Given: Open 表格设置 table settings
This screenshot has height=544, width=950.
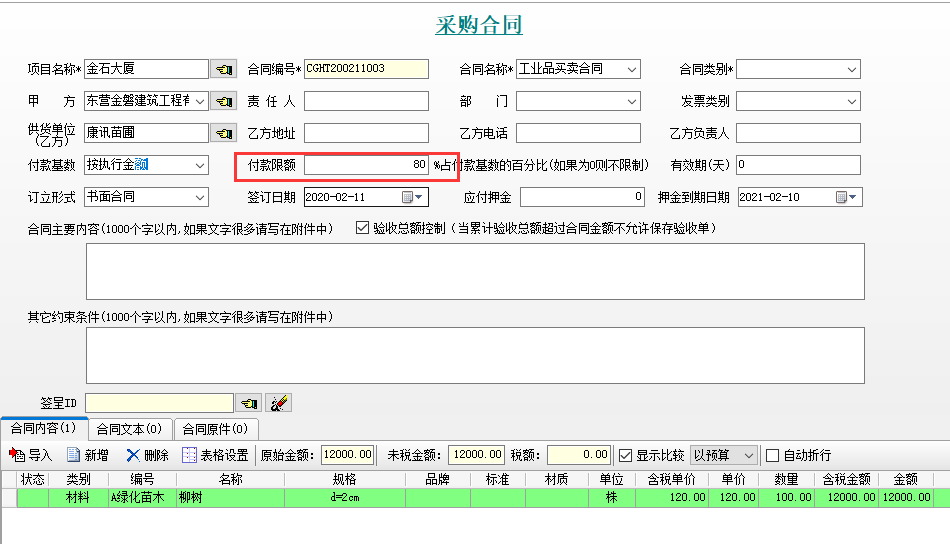Looking at the screenshot, I should (x=215, y=455).
